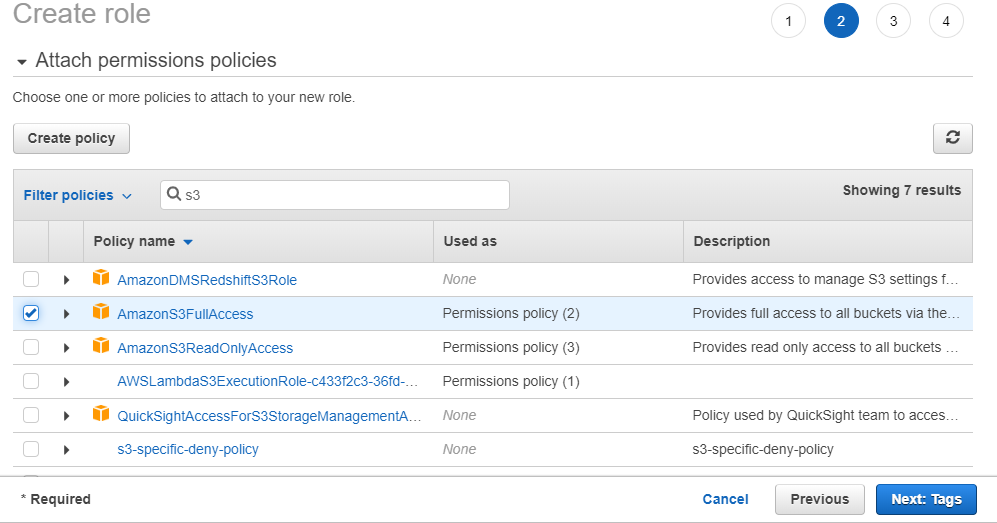
Task: Check the AmazonS3ReadOnlyAccess checkbox
Action: [x=31, y=347]
